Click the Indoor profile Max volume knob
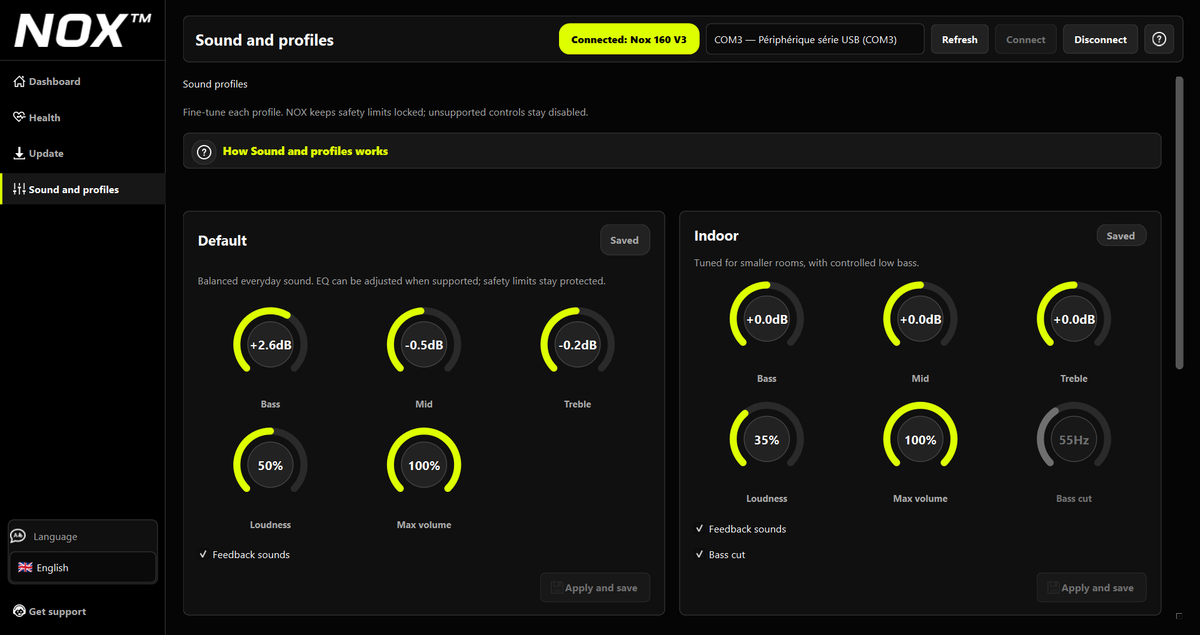 coord(920,440)
